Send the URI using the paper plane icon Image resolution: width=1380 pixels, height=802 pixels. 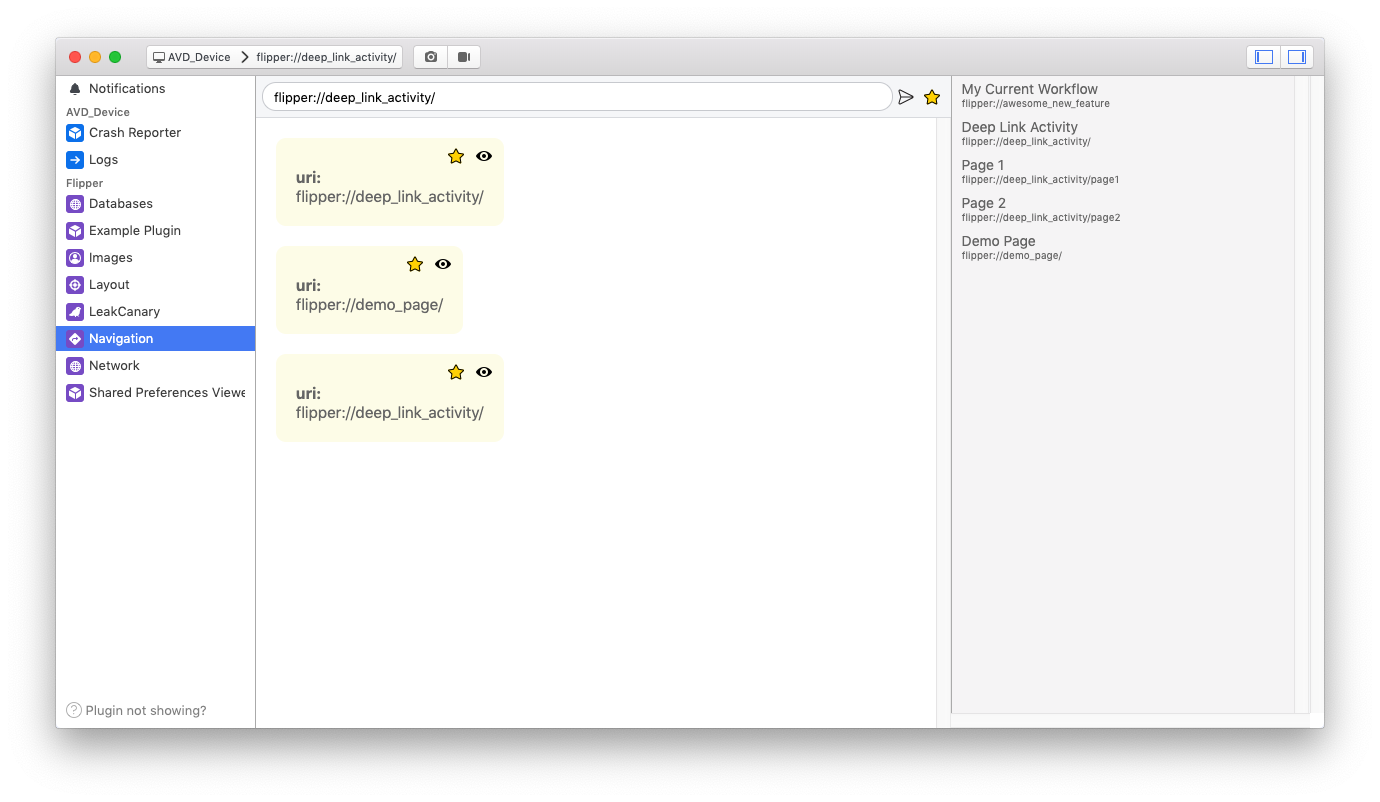point(906,97)
